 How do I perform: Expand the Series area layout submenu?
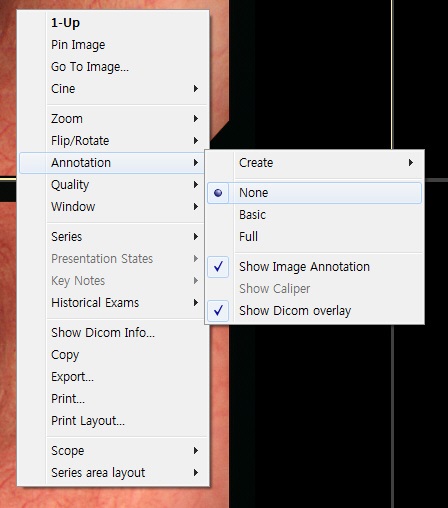[112, 473]
